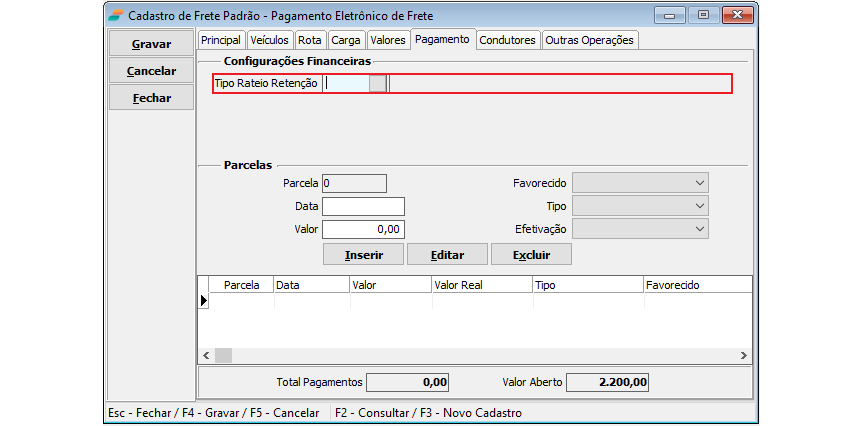Go to the Carga tab

(345, 40)
